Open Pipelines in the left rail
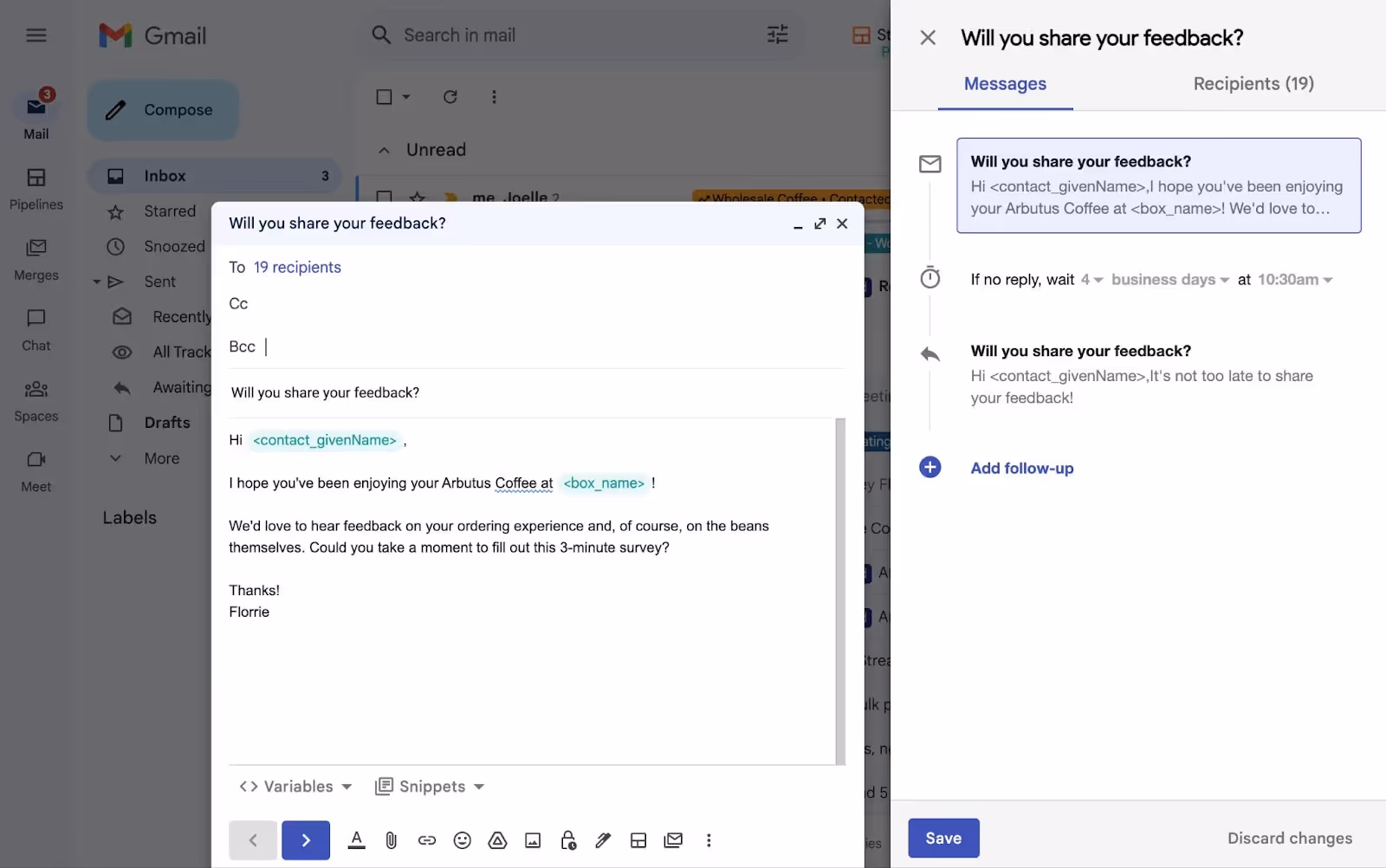1386x868 pixels. [x=36, y=190]
